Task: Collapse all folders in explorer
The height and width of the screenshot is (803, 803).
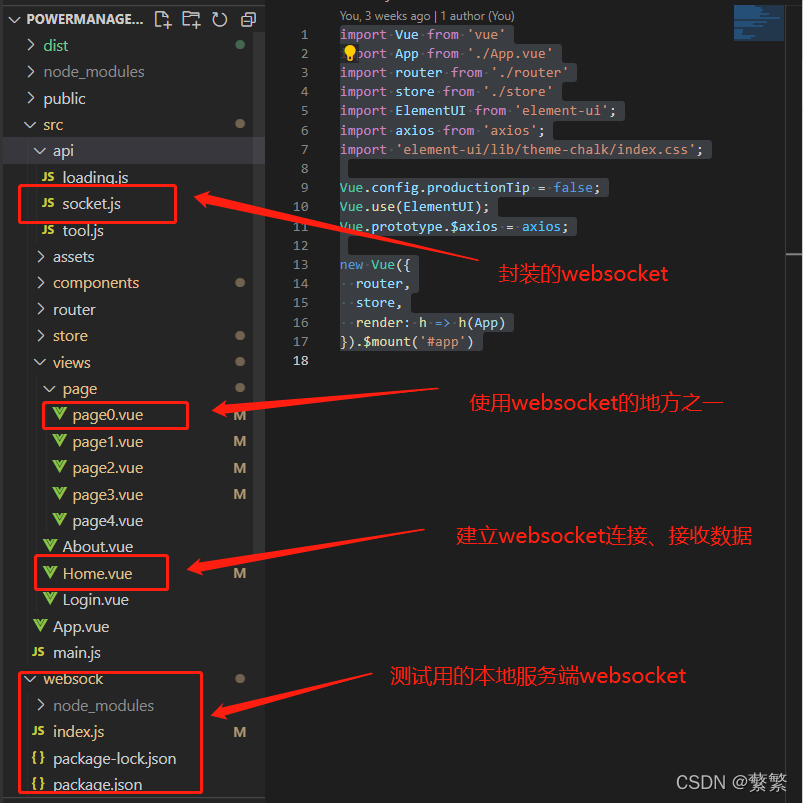Action: click(247, 19)
